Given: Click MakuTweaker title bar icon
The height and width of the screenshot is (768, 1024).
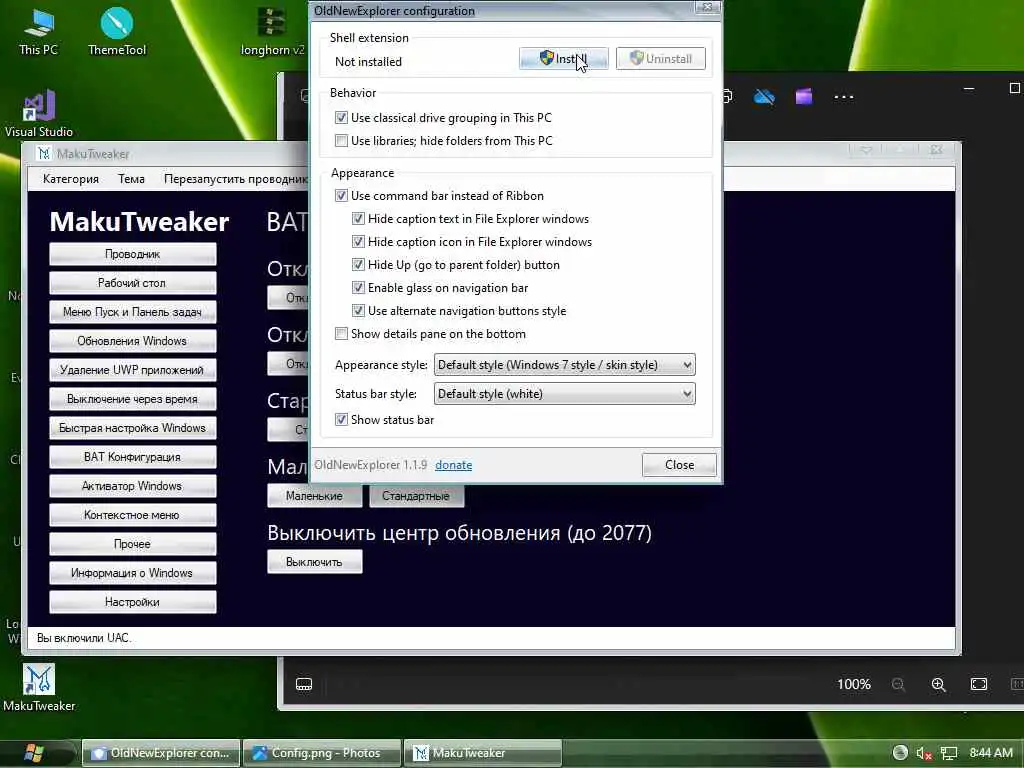Looking at the screenshot, I should (x=44, y=153).
